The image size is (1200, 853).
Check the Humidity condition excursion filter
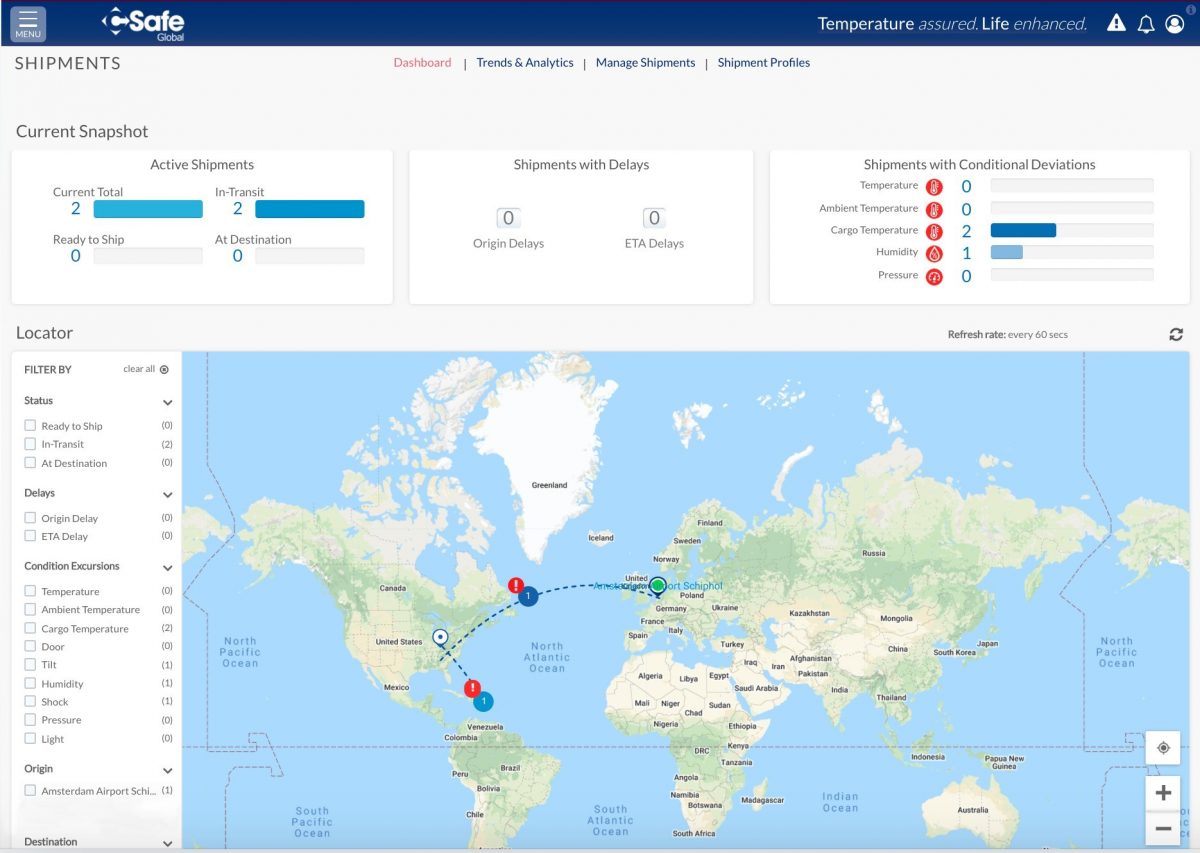pyautogui.click(x=30, y=683)
